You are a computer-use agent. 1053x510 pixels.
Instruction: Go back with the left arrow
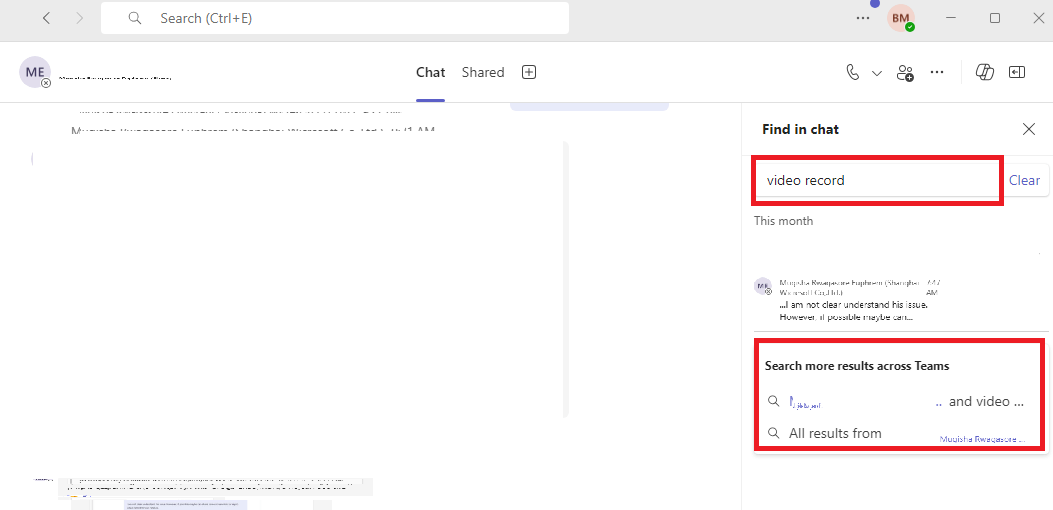(46, 18)
